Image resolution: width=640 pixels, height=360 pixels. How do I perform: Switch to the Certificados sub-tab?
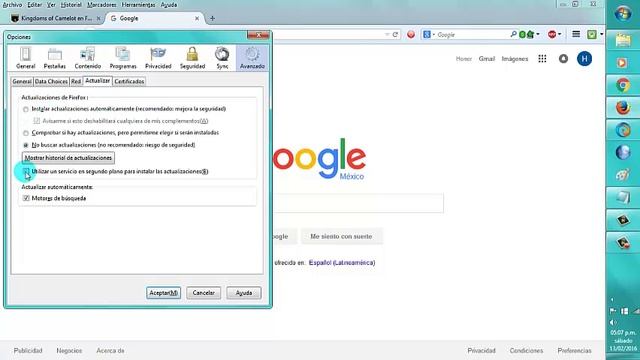(129, 81)
